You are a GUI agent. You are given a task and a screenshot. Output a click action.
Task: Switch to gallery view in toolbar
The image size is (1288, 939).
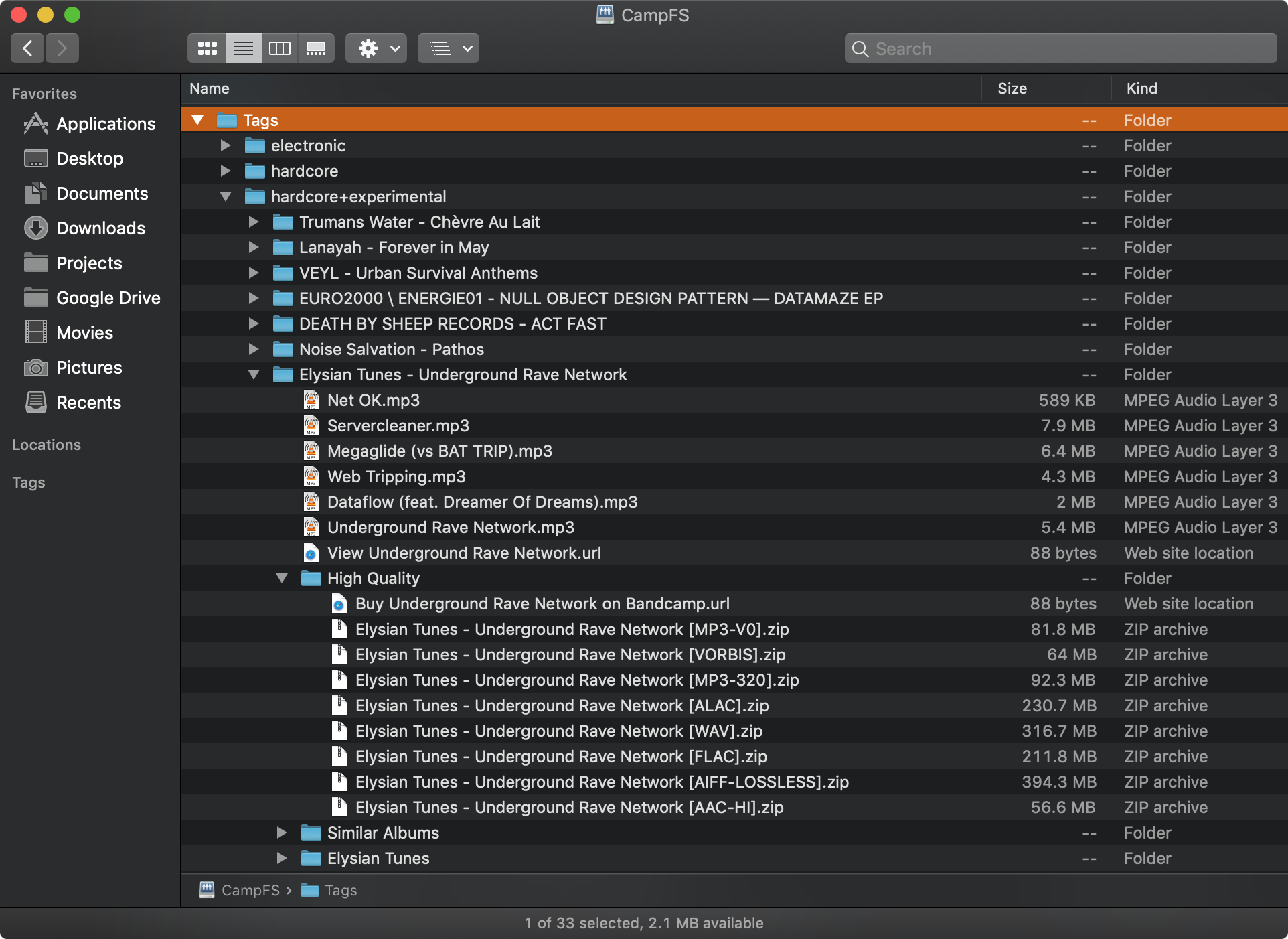316,48
